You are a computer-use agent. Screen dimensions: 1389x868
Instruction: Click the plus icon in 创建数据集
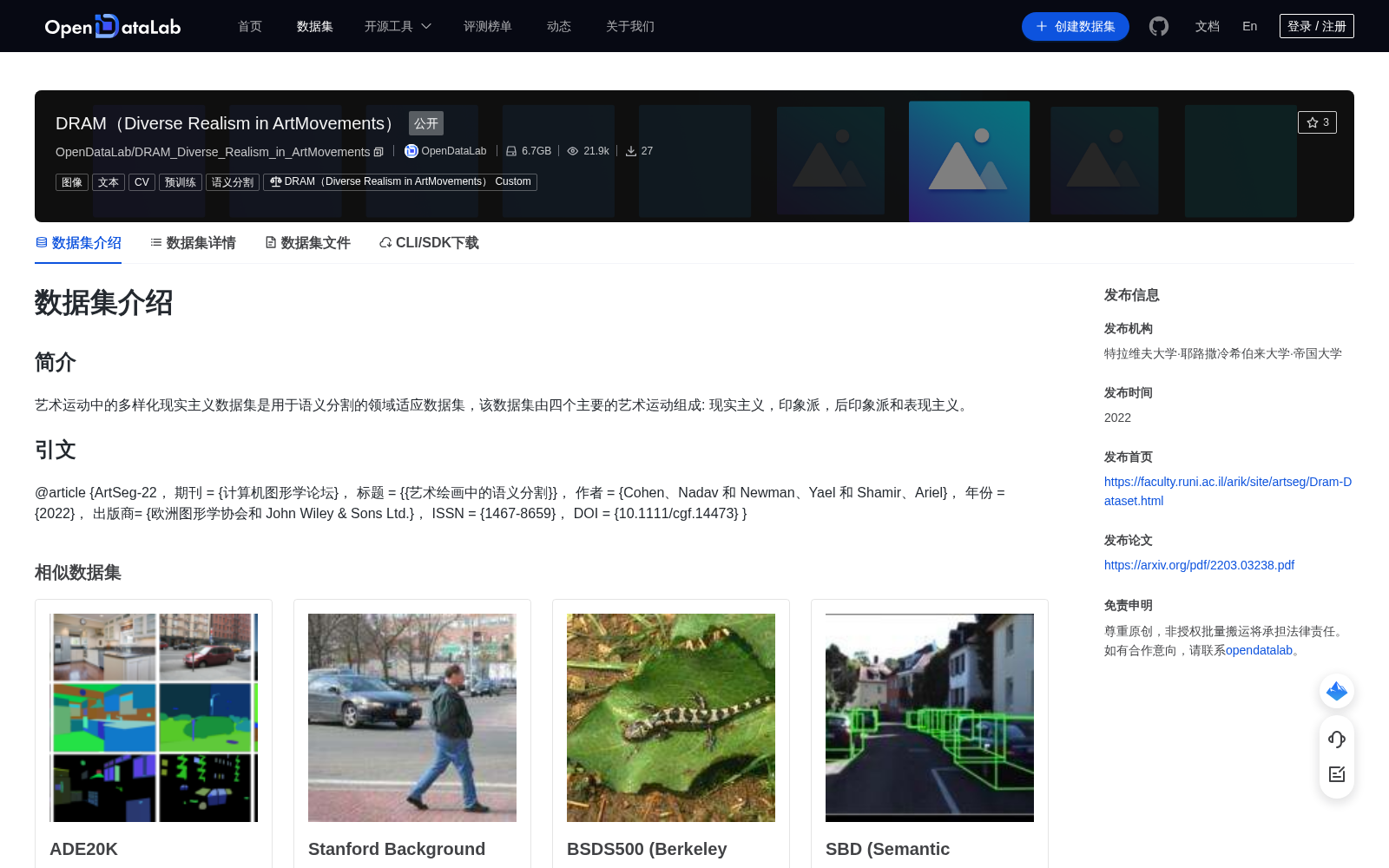click(1042, 26)
